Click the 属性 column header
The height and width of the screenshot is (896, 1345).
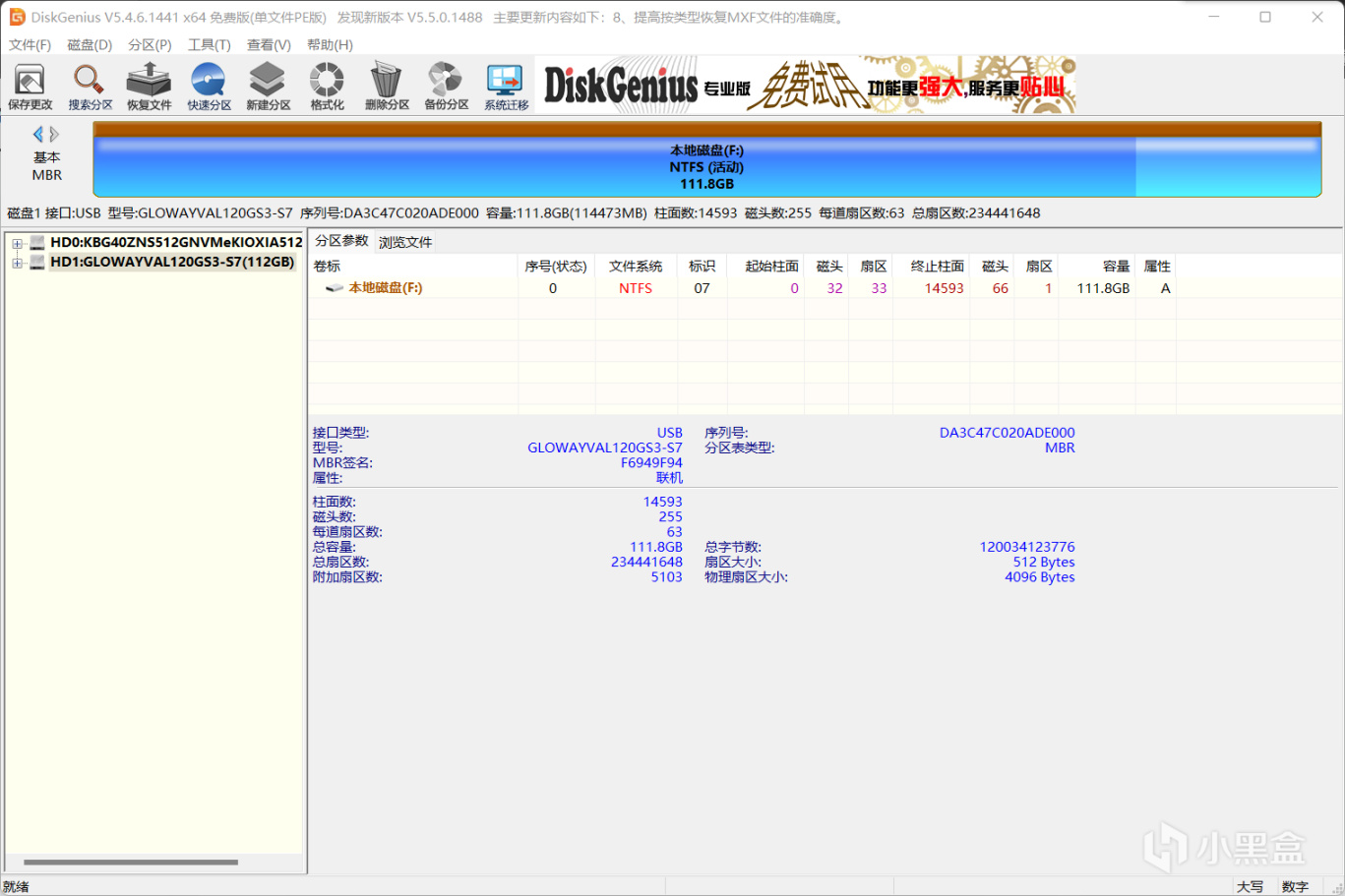click(1156, 267)
